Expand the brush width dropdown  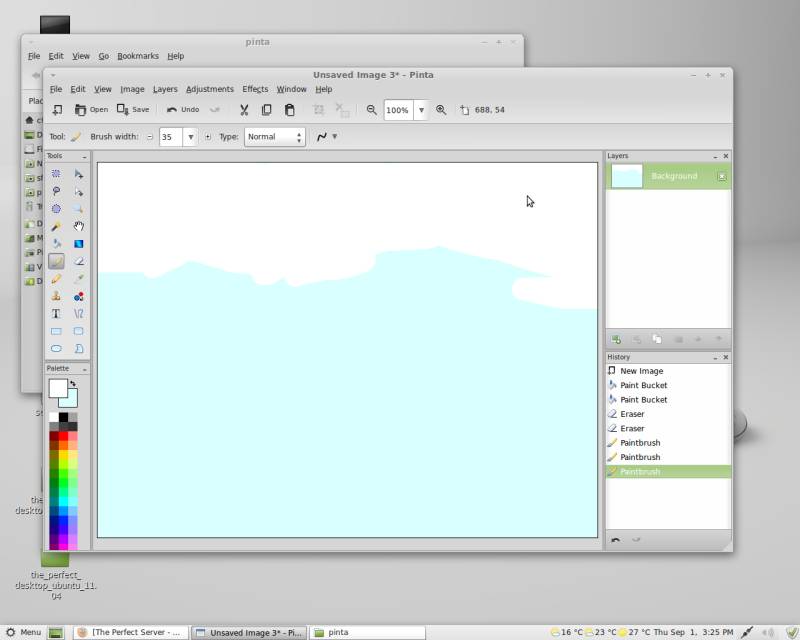coord(190,137)
